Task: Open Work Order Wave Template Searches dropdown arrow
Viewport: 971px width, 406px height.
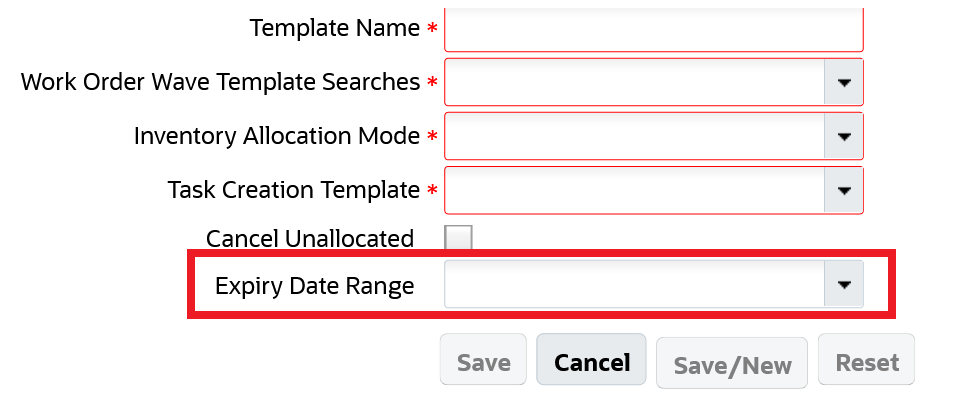Action: [x=843, y=82]
